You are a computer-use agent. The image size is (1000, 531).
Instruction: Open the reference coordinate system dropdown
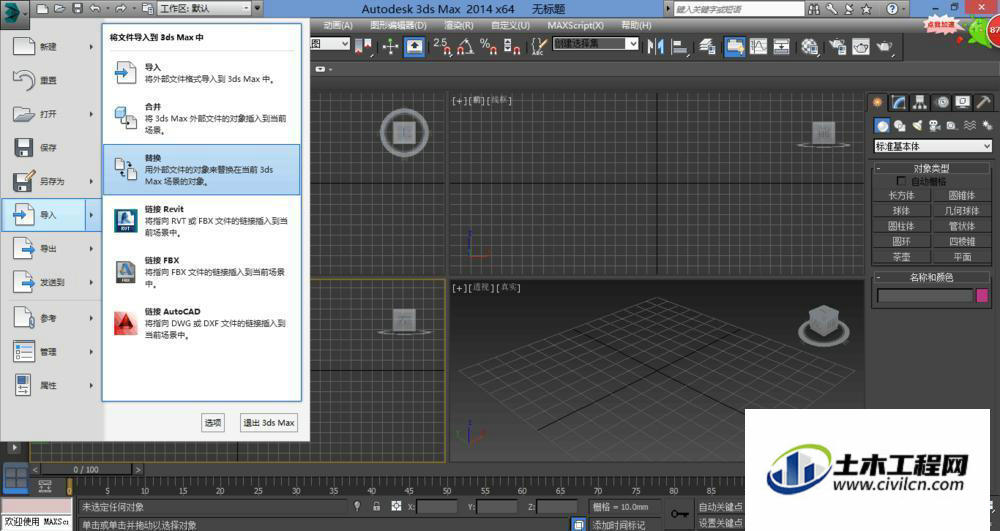(330, 43)
